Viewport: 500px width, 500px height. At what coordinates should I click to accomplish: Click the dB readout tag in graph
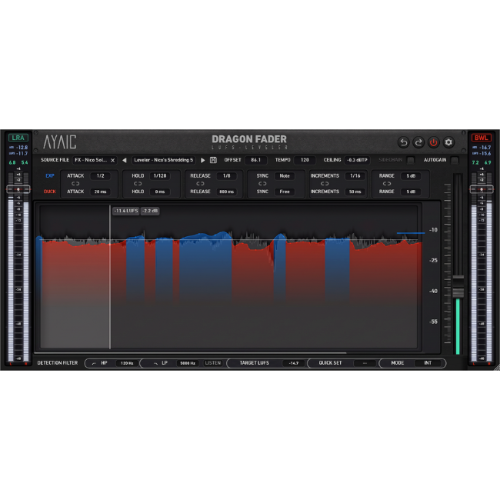tap(150, 211)
